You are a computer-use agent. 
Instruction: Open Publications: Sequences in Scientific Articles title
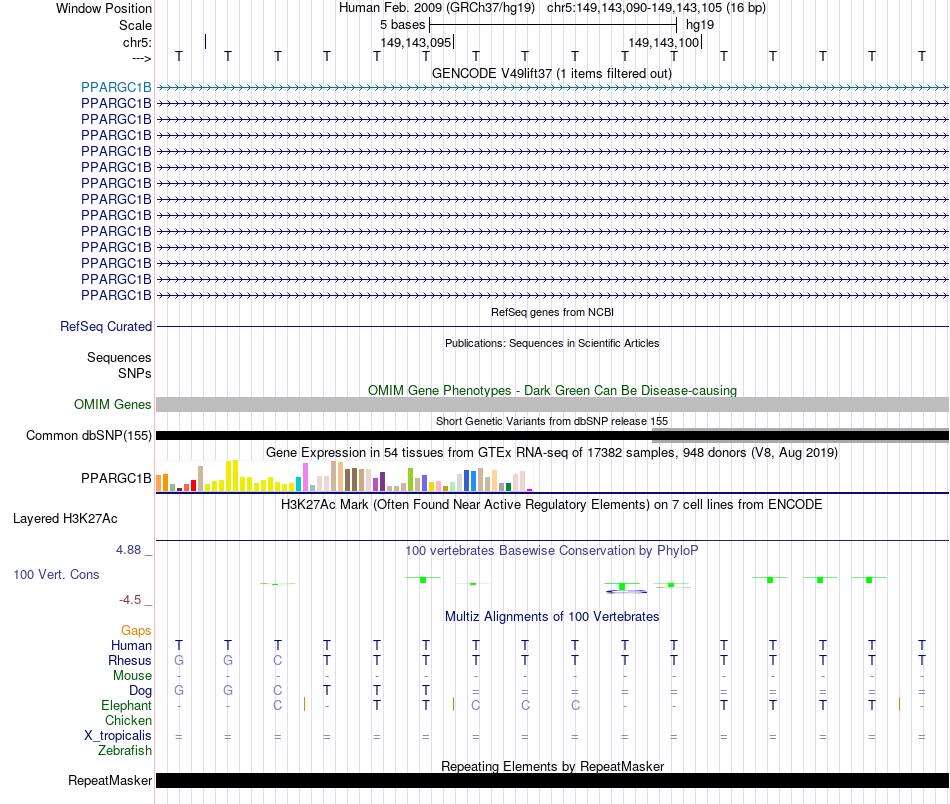552,343
